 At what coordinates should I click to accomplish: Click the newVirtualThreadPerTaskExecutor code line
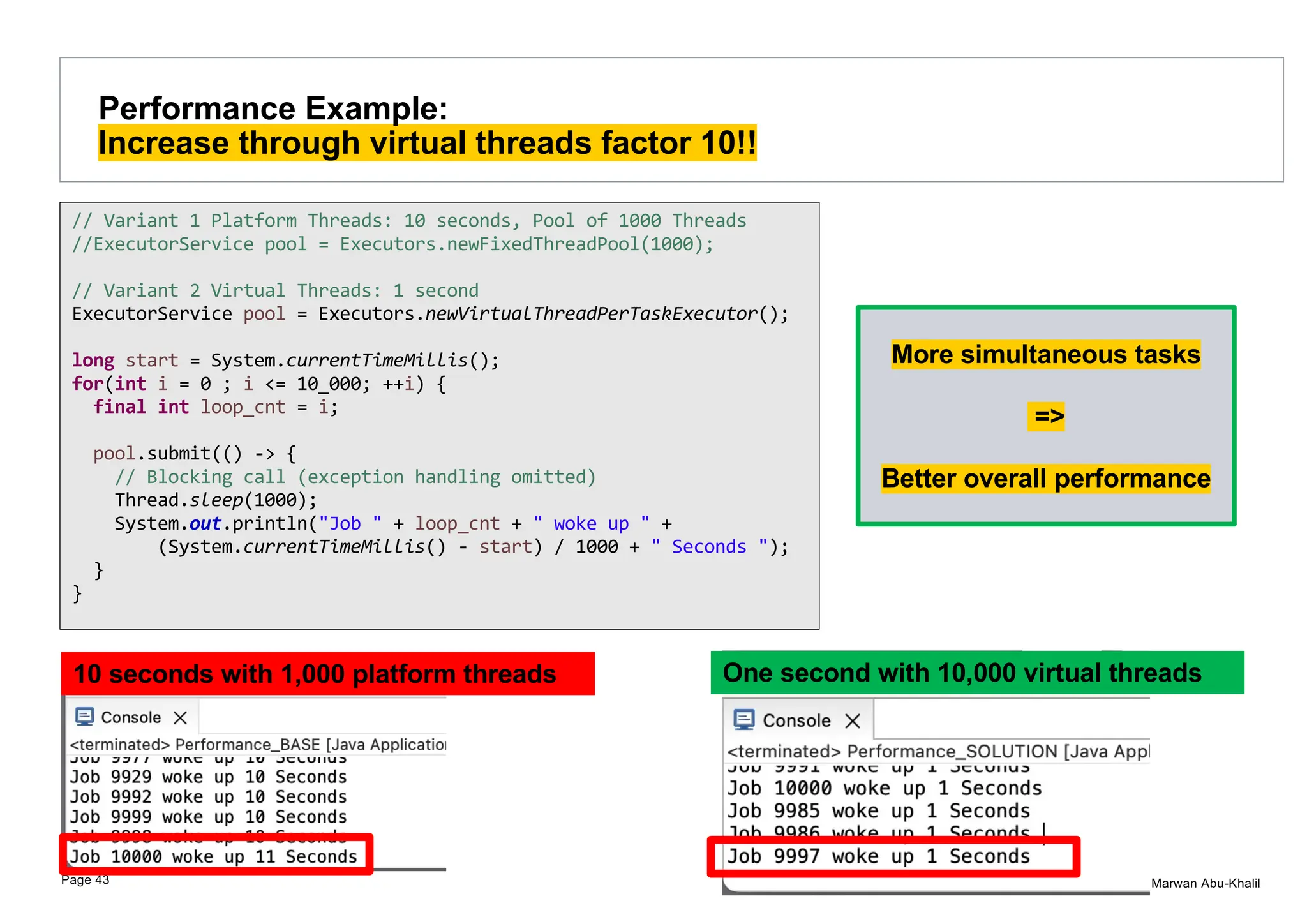(x=430, y=314)
